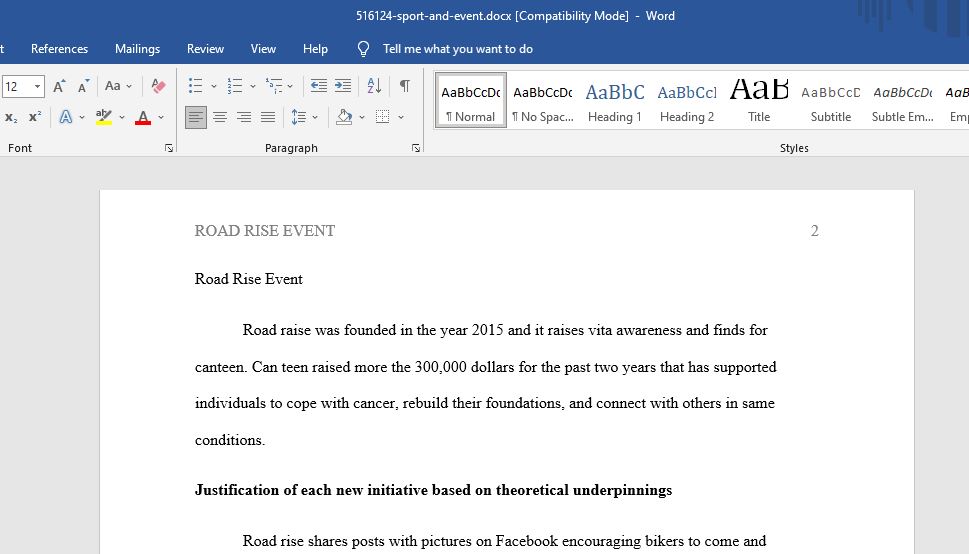
Task: Expand text effects dropdown arrow
Action: (82, 117)
